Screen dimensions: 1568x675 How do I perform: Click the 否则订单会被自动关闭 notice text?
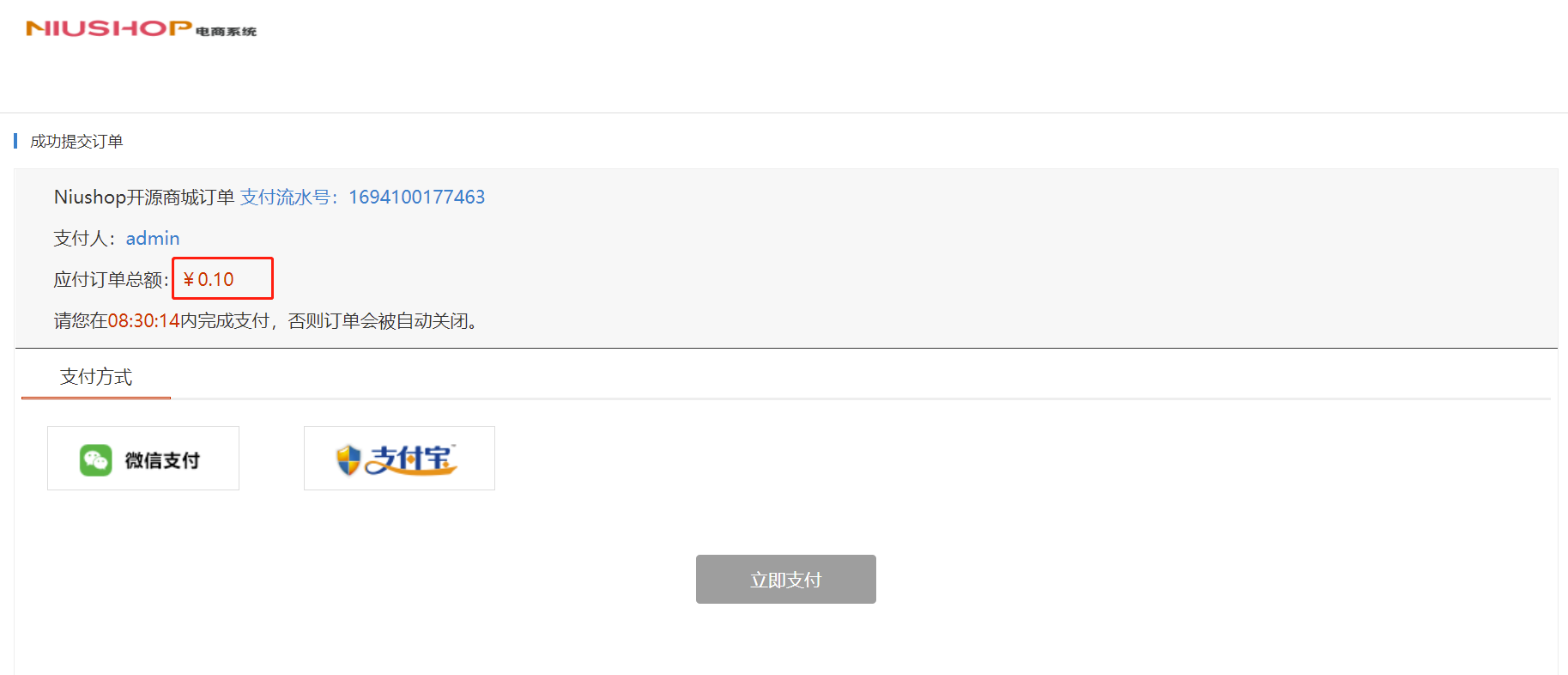382,321
